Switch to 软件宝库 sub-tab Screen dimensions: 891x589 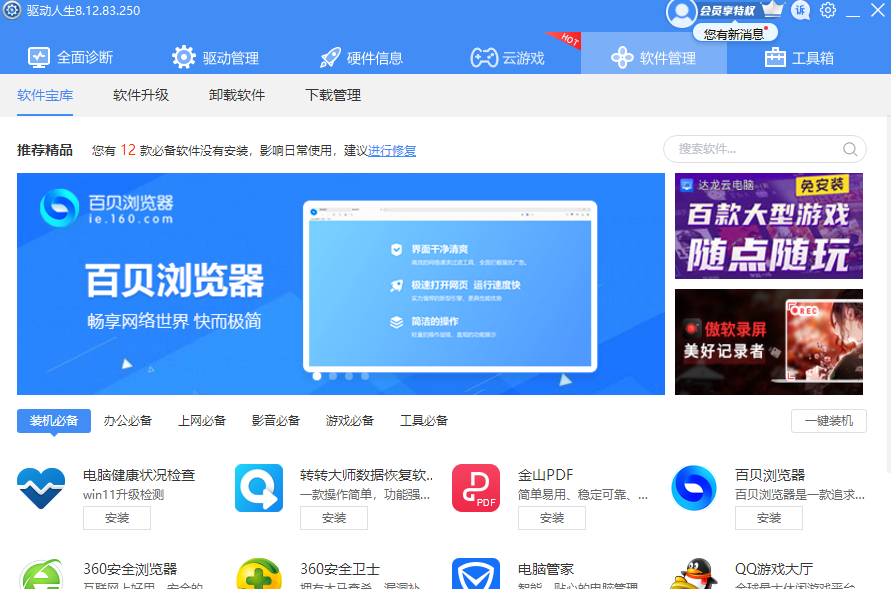[x=45, y=95]
